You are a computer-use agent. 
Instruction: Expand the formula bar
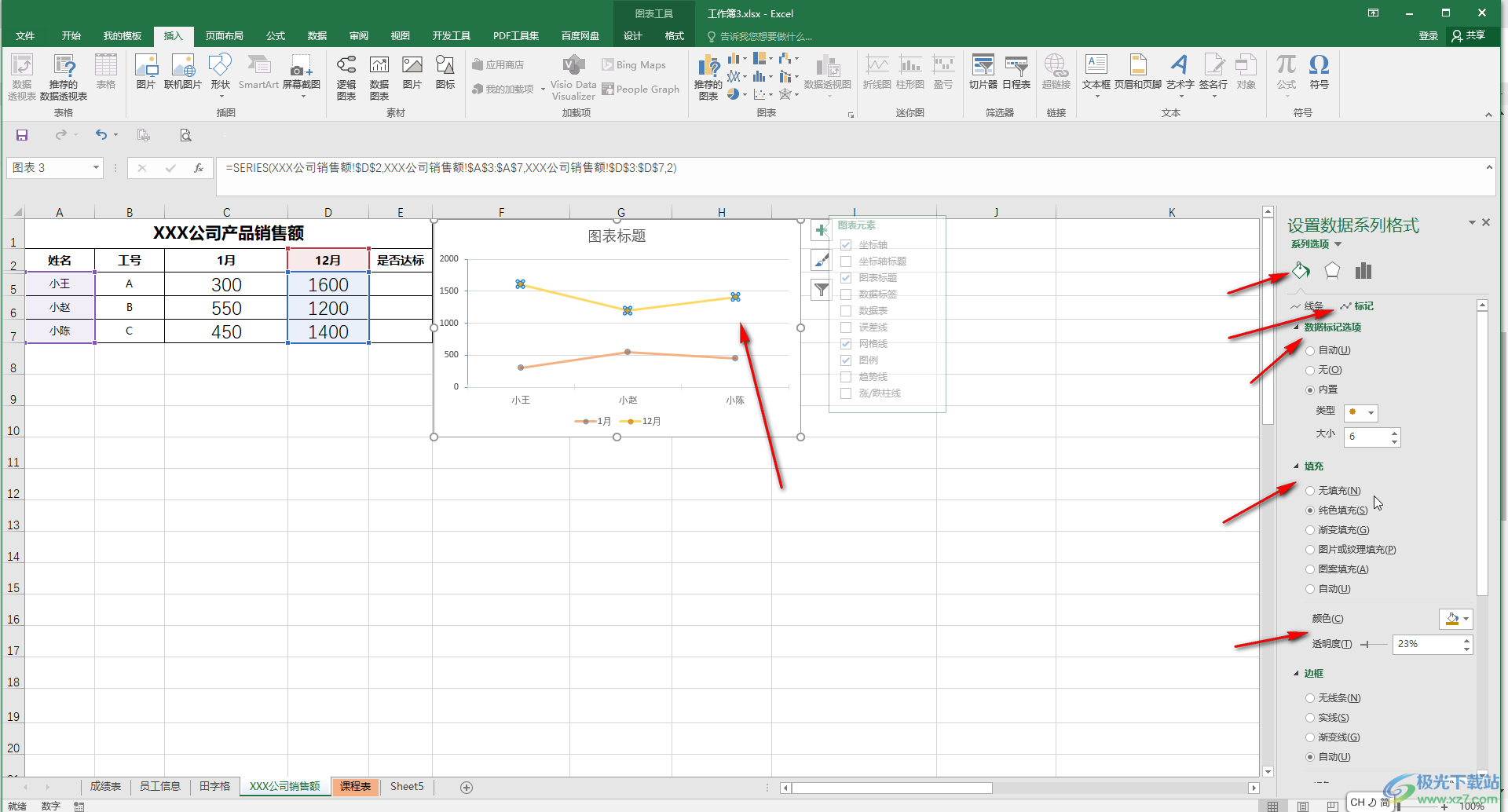[1488, 166]
